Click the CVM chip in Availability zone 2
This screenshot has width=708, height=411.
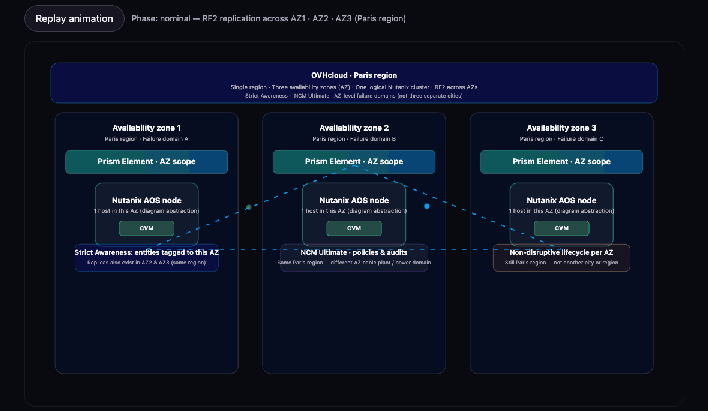pyautogui.click(x=354, y=228)
